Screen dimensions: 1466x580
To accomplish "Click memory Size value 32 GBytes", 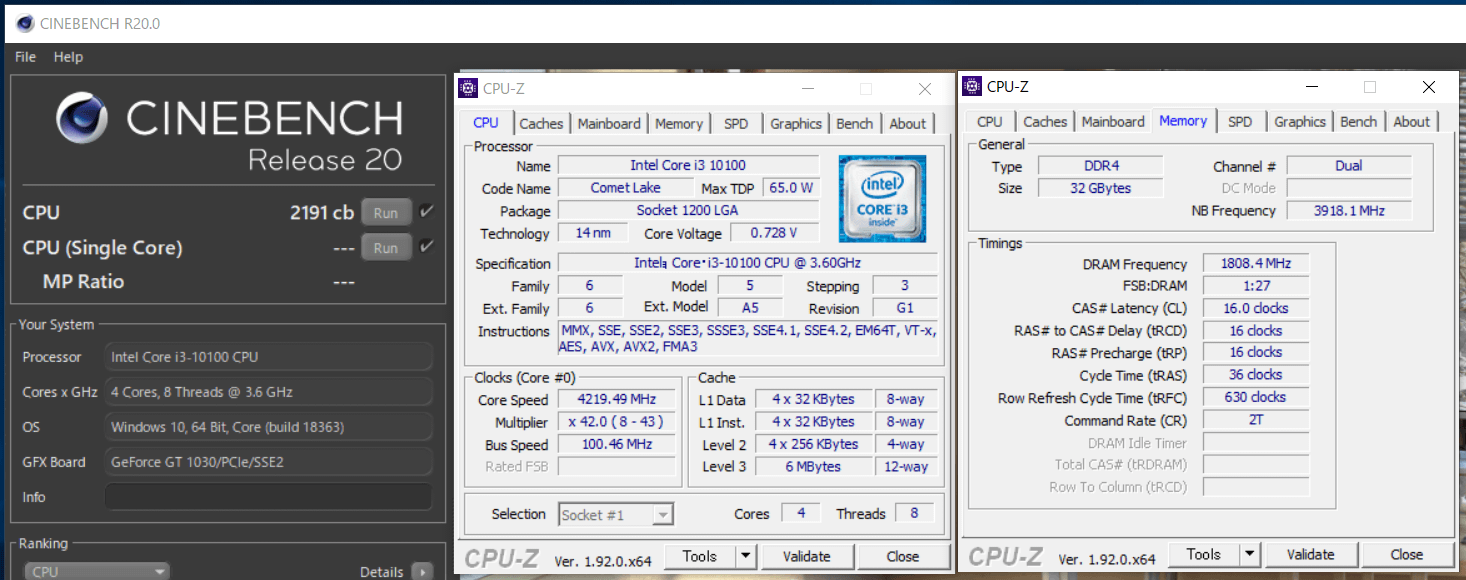I will point(1100,188).
